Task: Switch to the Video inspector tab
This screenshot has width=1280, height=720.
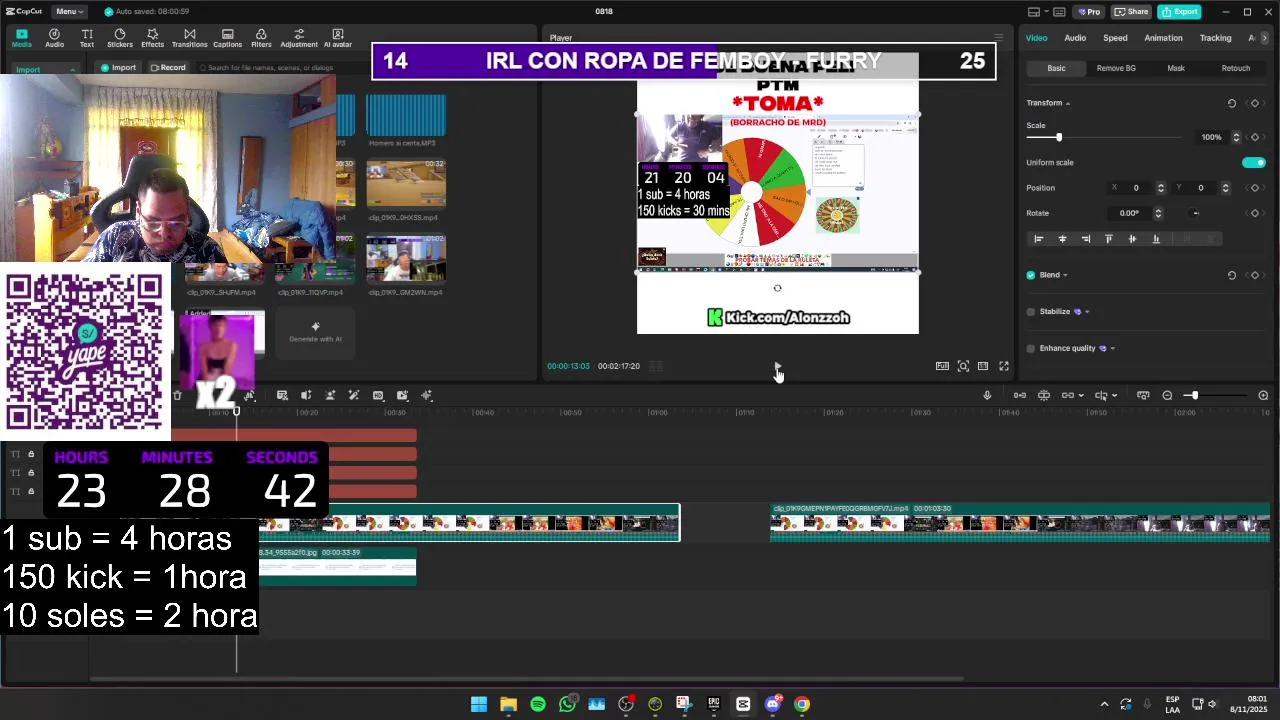Action: click(1036, 38)
